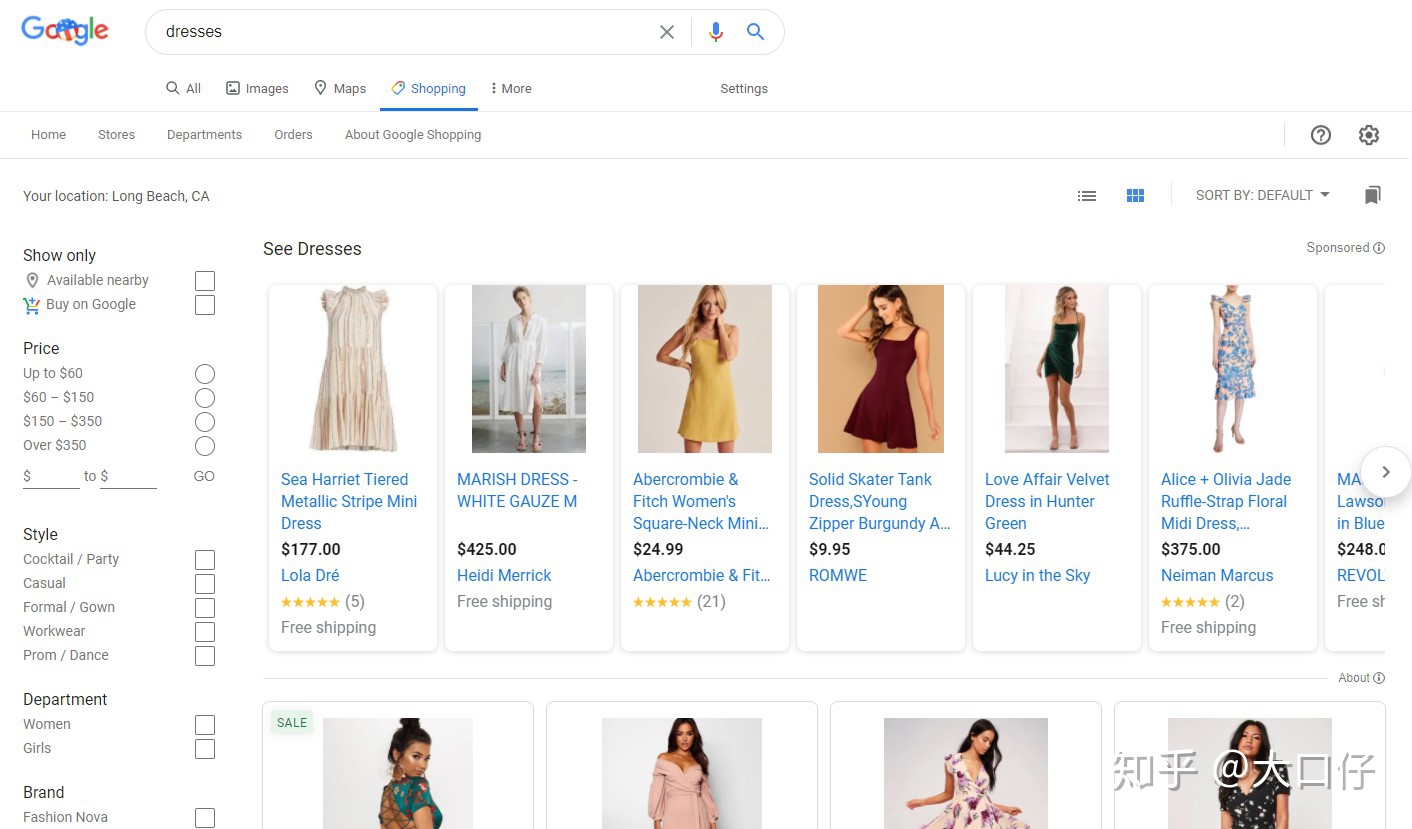Check Girls department
The image size is (1412, 829).
(x=205, y=749)
